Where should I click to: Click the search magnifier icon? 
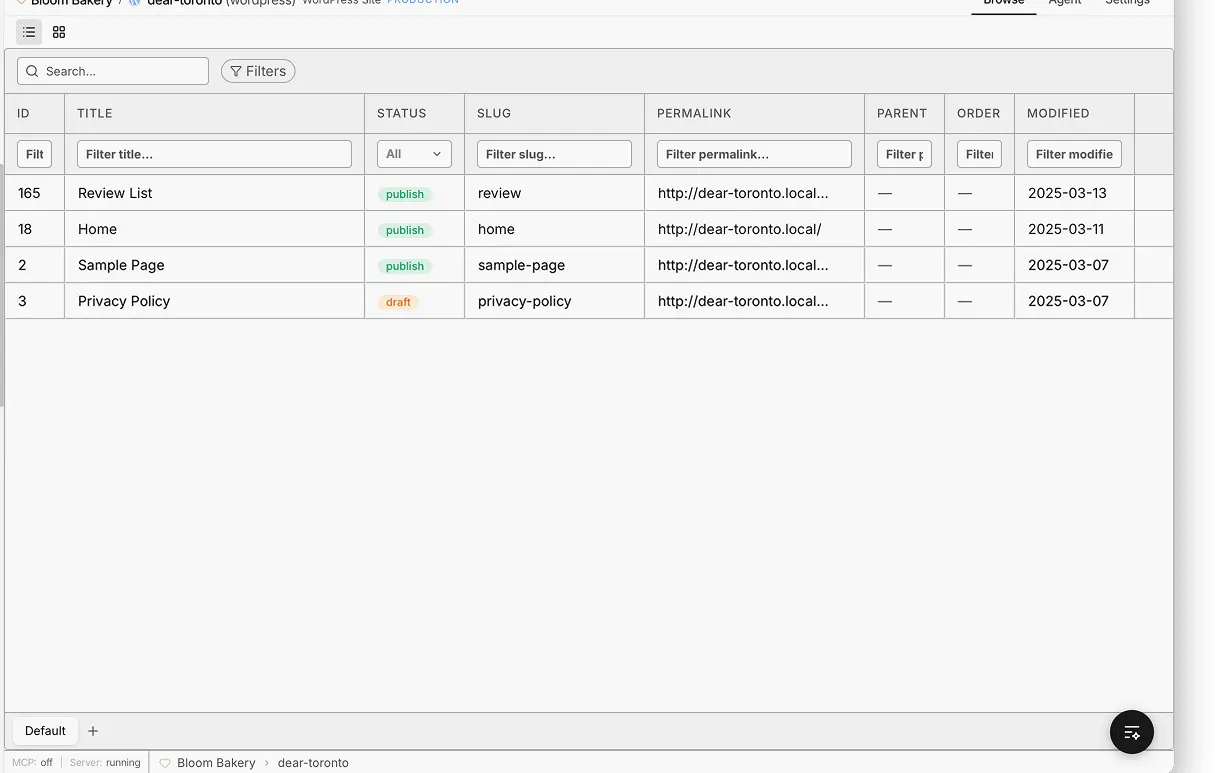coord(32,71)
